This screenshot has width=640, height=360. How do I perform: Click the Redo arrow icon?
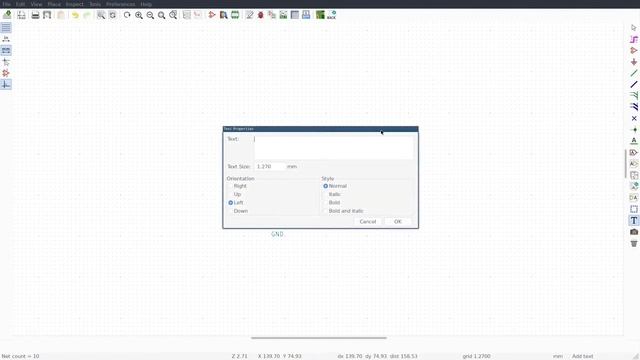coord(87,15)
